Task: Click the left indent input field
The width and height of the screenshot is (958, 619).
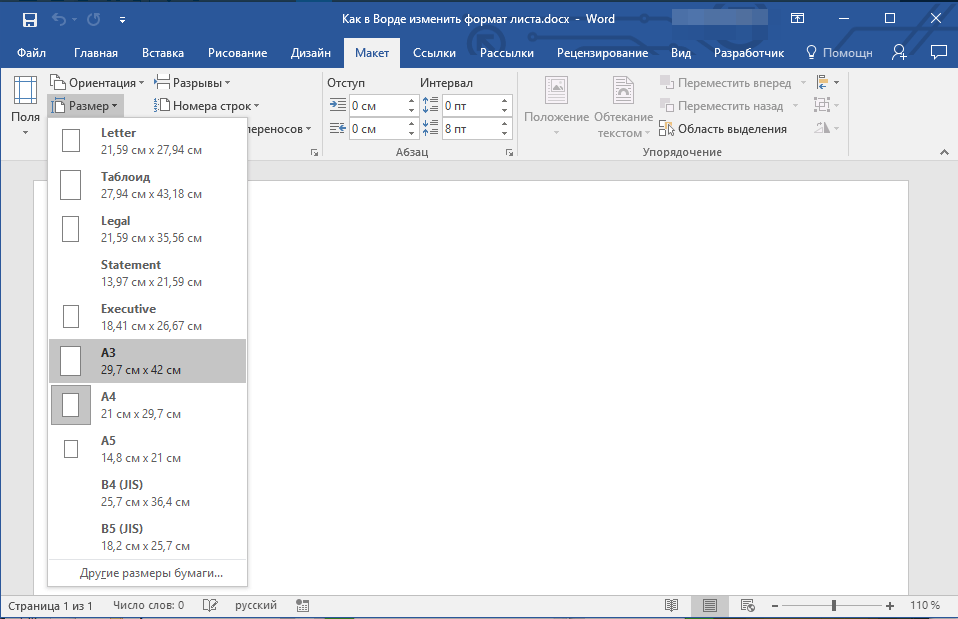Action: click(377, 106)
